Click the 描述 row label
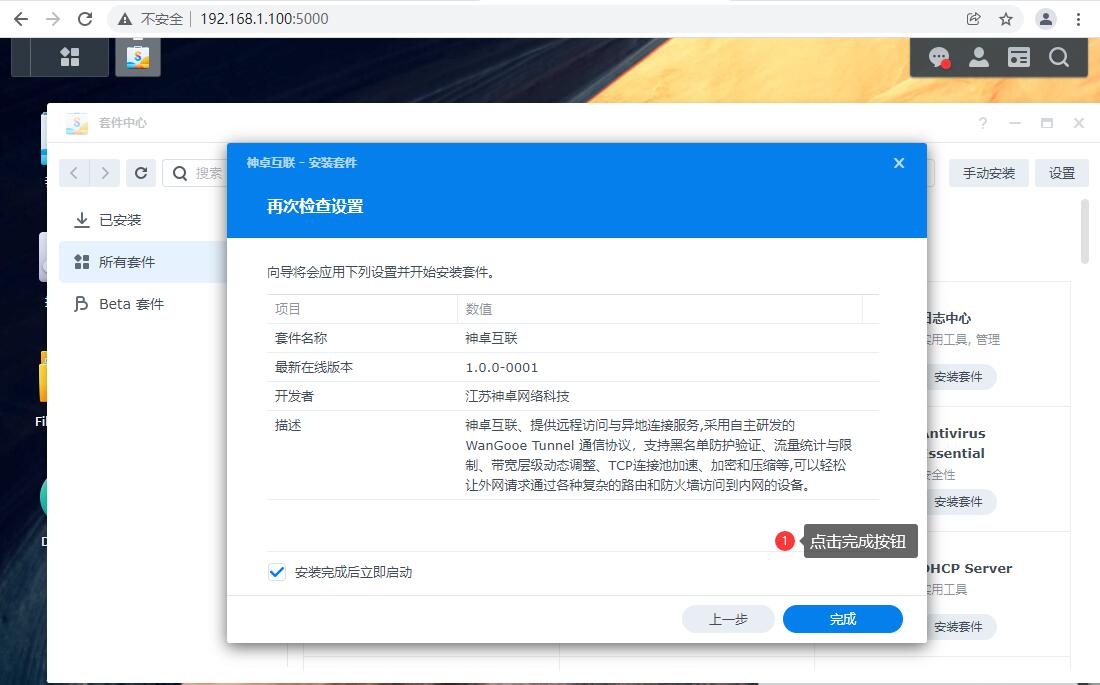The height and width of the screenshot is (685, 1100). coord(288,425)
